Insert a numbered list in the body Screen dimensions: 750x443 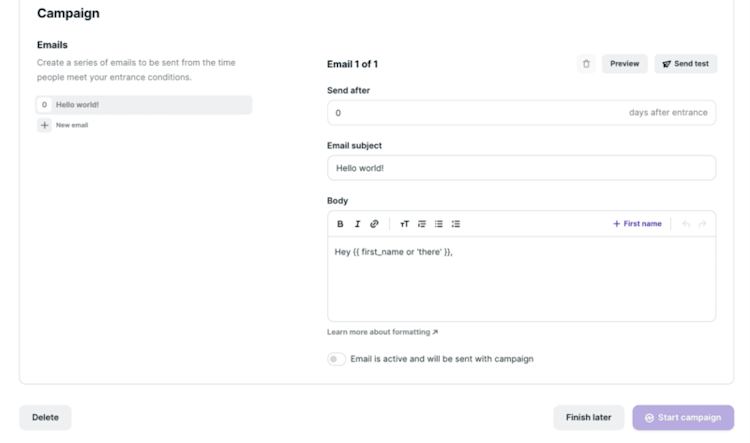[455, 224]
